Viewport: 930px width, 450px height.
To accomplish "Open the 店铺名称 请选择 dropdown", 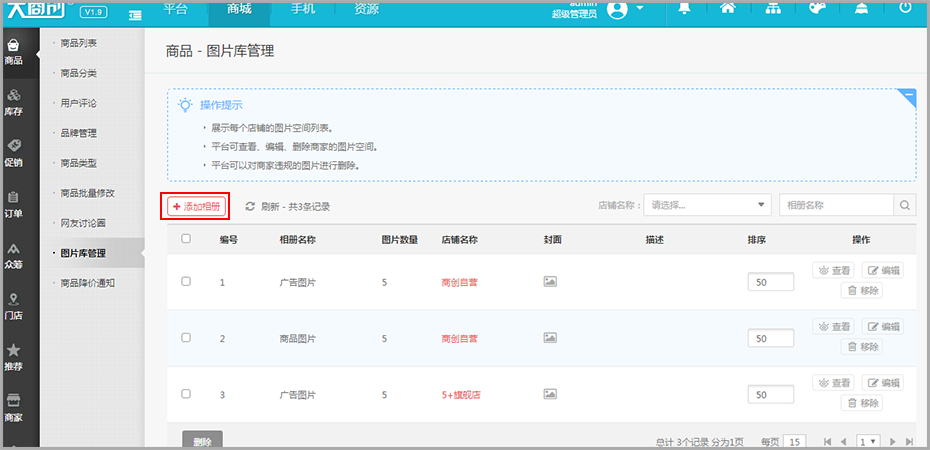I will point(707,205).
